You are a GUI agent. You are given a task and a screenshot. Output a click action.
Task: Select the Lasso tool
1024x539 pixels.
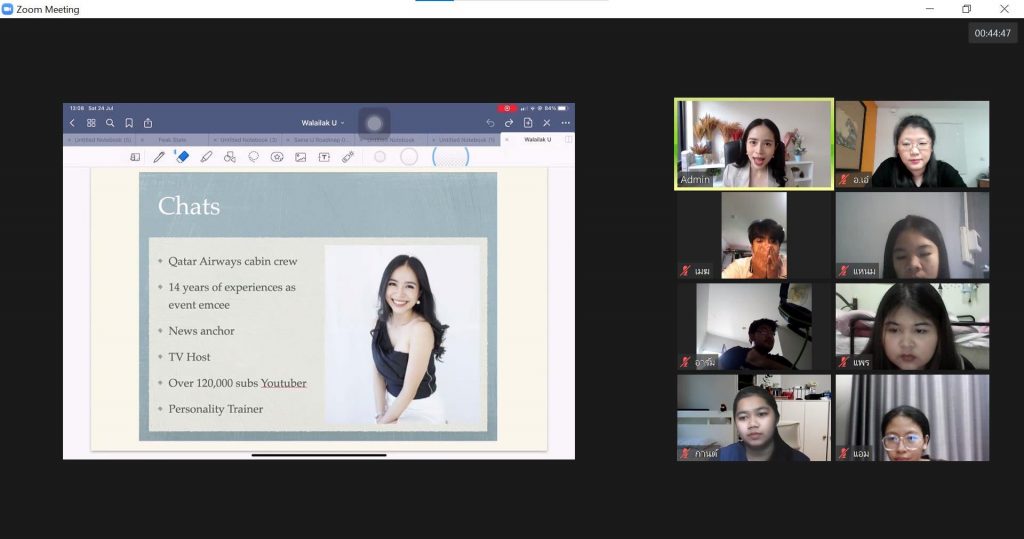tap(253, 157)
